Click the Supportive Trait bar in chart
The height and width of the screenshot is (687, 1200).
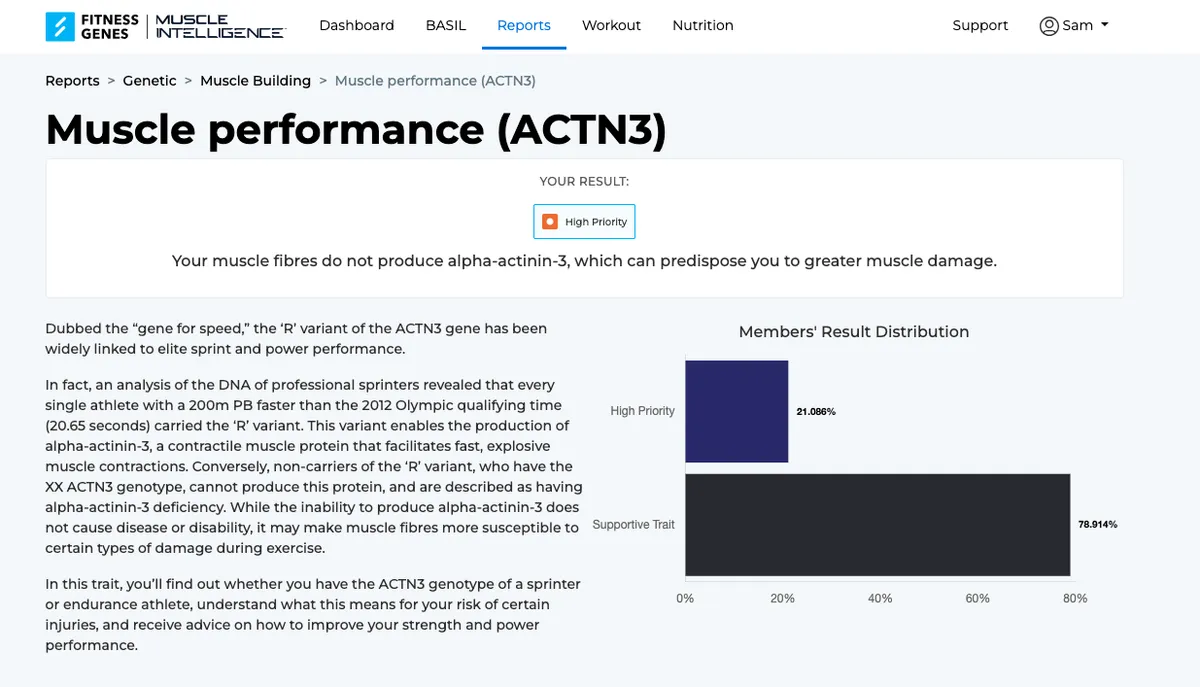click(878, 525)
